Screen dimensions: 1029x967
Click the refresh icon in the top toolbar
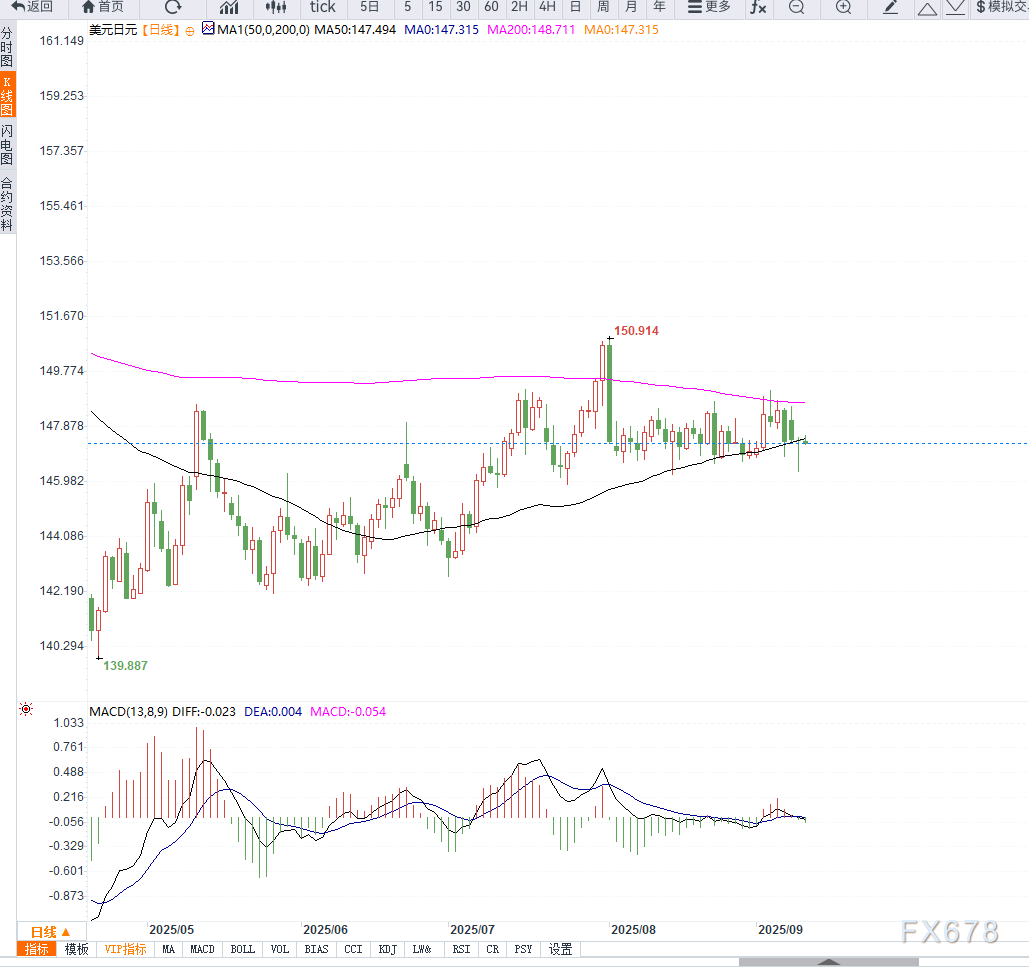(x=173, y=7)
